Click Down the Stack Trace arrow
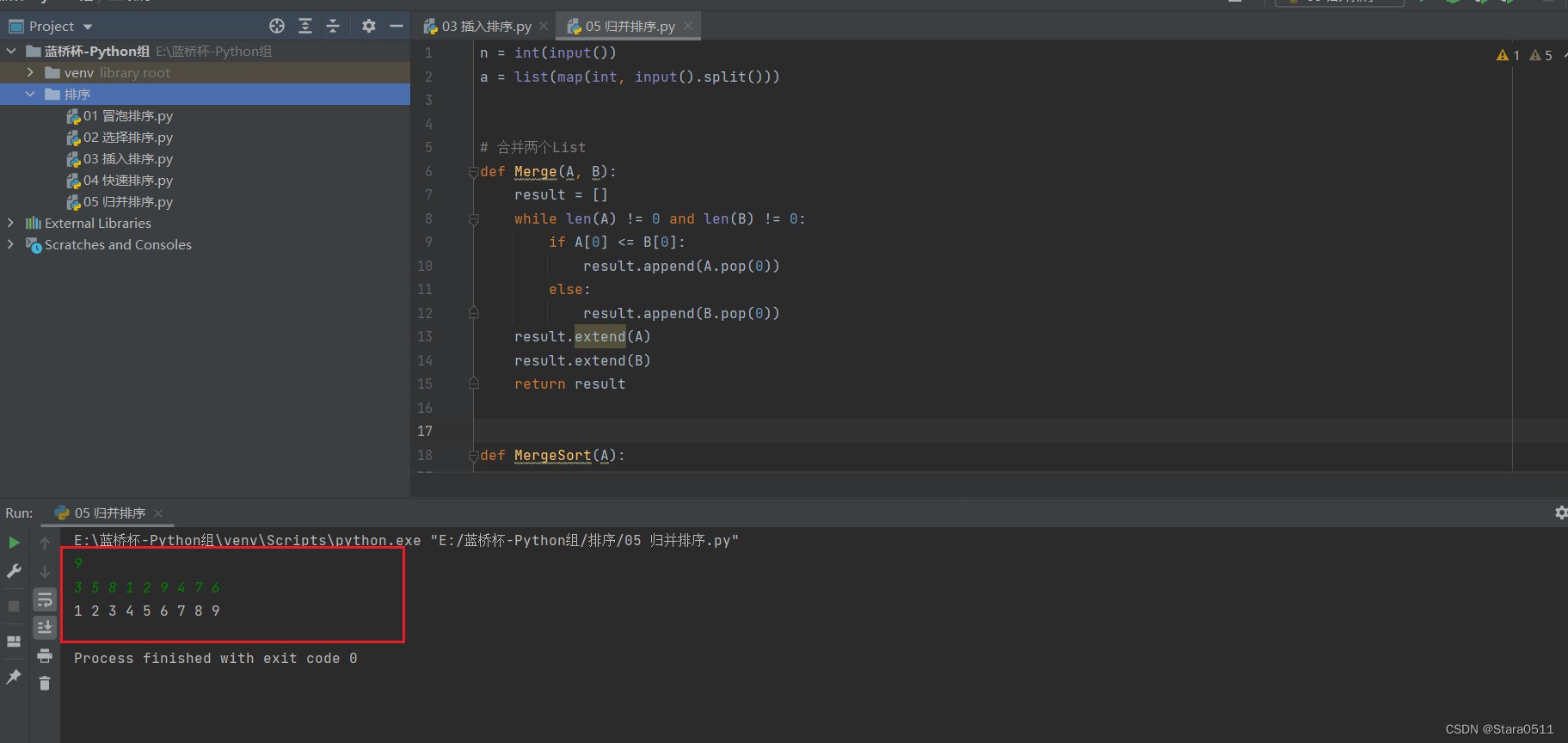1568x743 pixels. (45, 572)
